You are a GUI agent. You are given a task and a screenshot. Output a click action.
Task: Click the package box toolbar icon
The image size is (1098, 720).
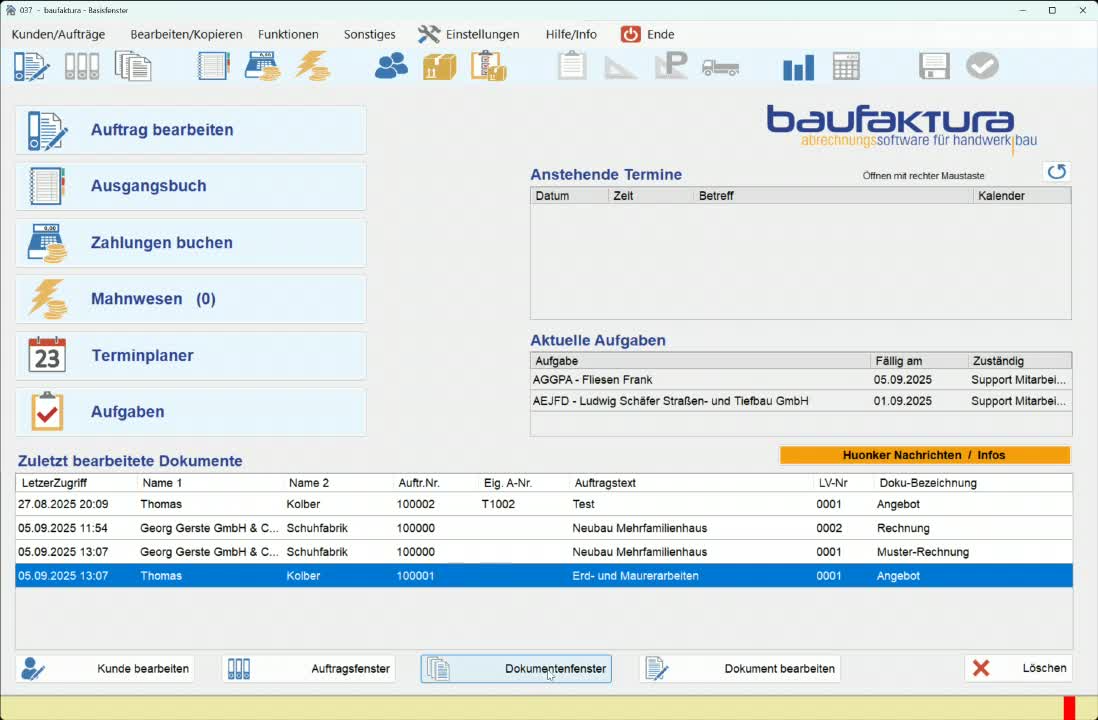tap(440, 67)
